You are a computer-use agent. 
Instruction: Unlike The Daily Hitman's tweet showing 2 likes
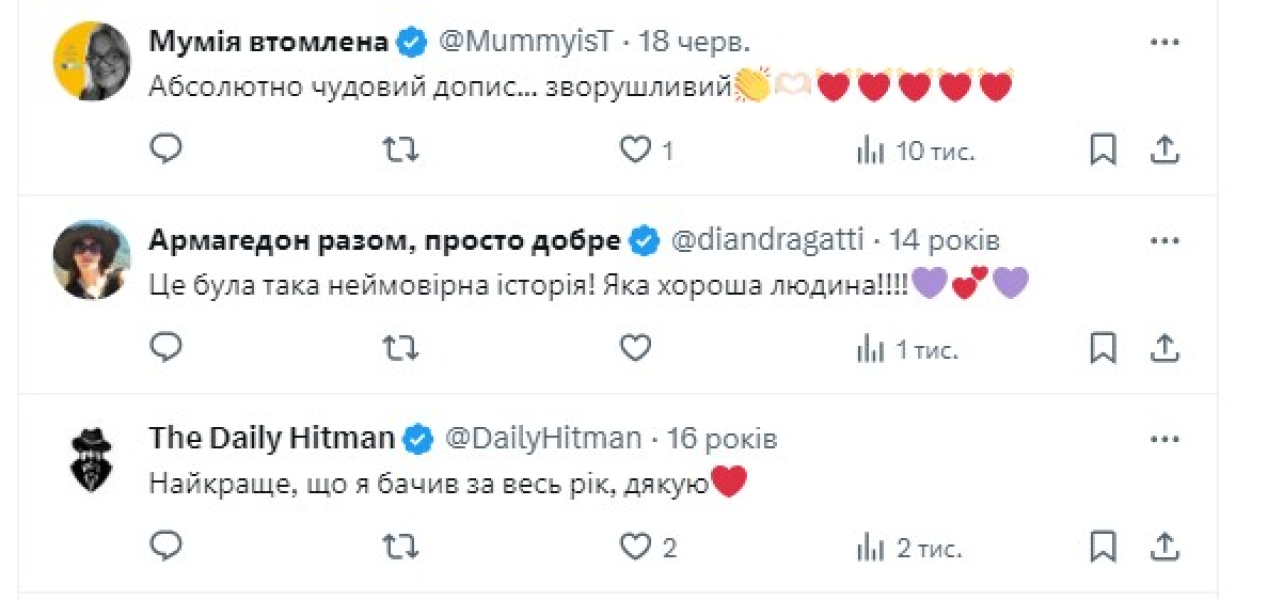(x=634, y=548)
